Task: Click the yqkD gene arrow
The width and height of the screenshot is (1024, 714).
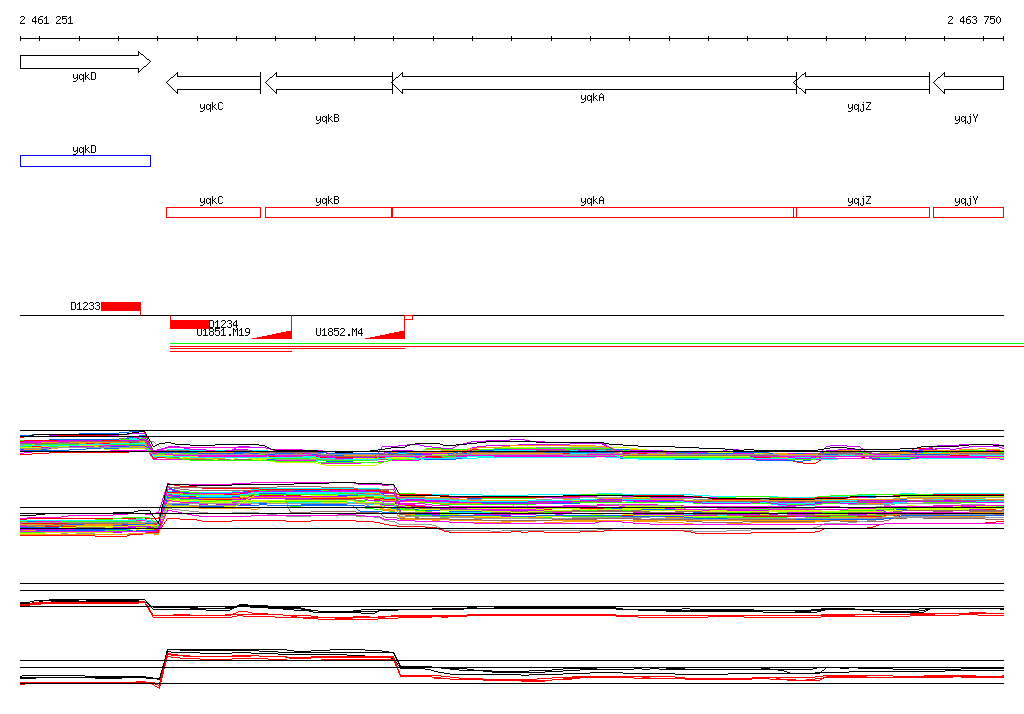Action: click(86, 62)
